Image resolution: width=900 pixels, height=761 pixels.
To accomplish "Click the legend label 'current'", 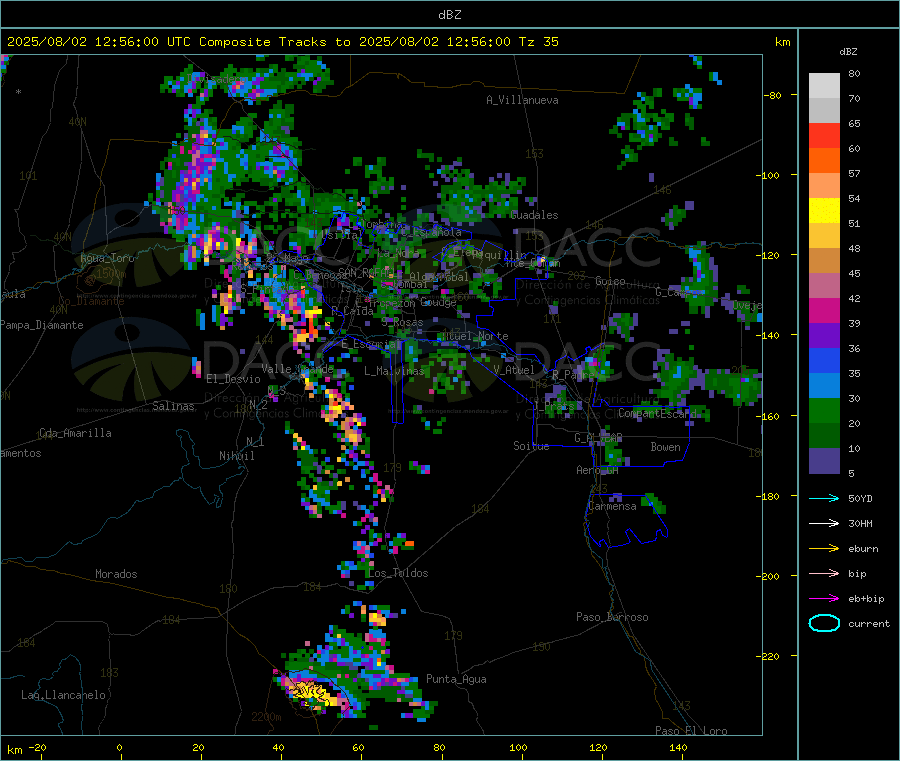I will point(869,624).
